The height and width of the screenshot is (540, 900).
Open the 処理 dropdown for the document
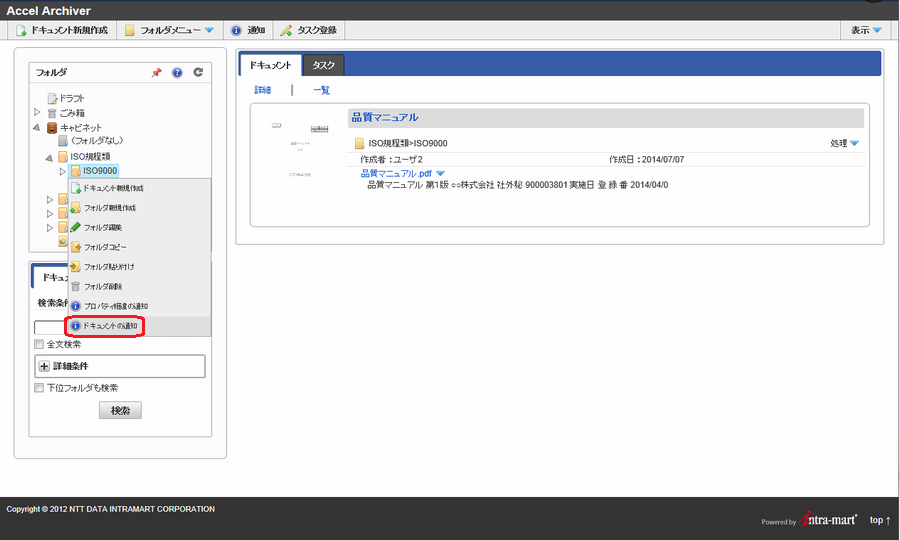(x=845, y=144)
